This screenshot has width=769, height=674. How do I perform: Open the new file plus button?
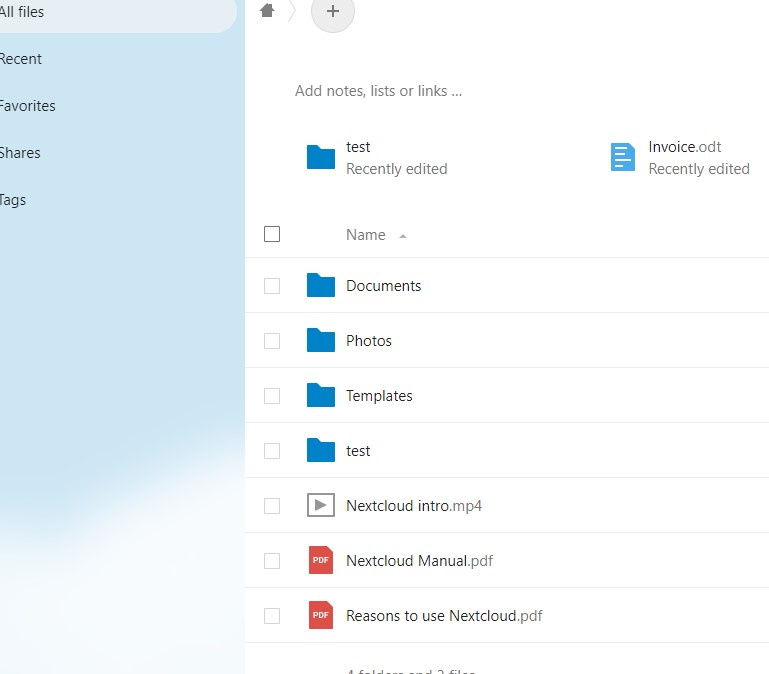[x=333, y=11]
